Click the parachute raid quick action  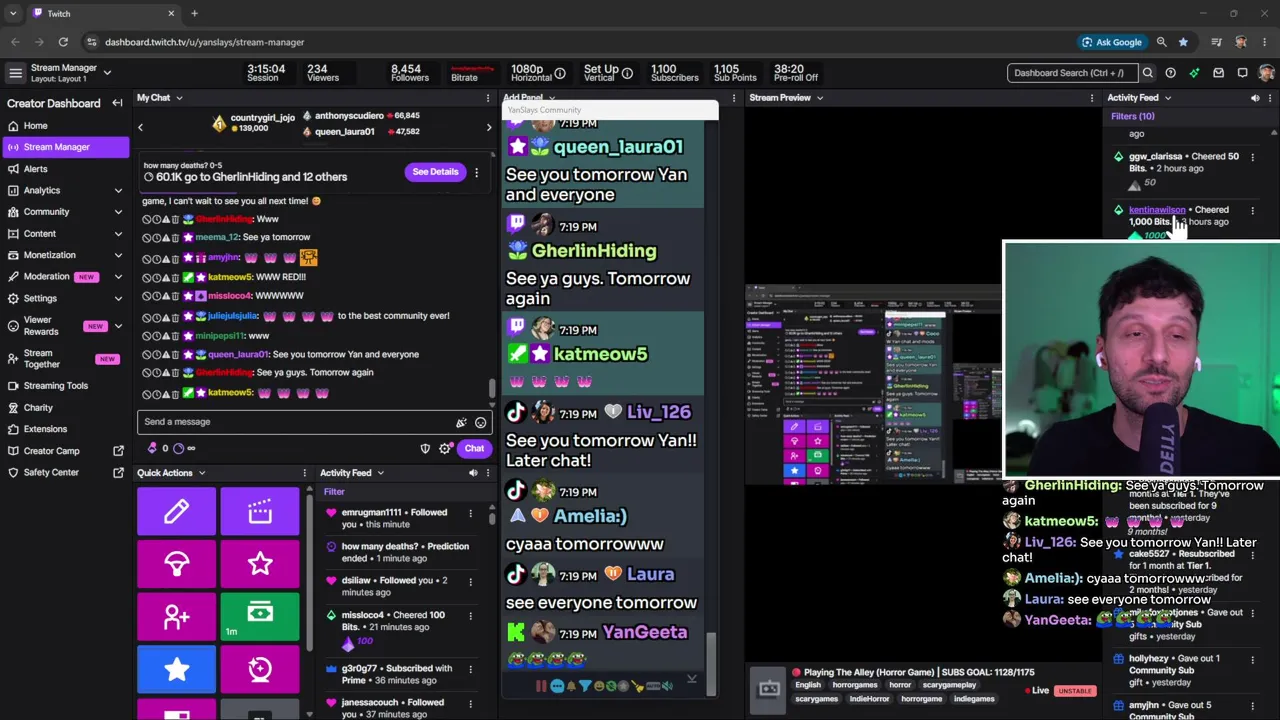coord(176,563)
